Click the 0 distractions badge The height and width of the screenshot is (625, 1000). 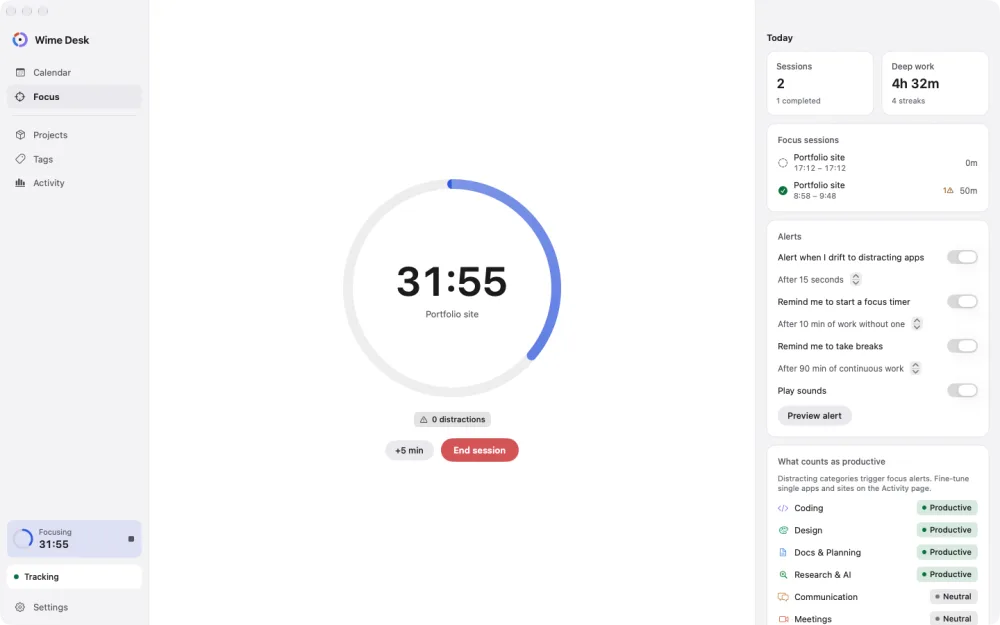coord(452,420)
